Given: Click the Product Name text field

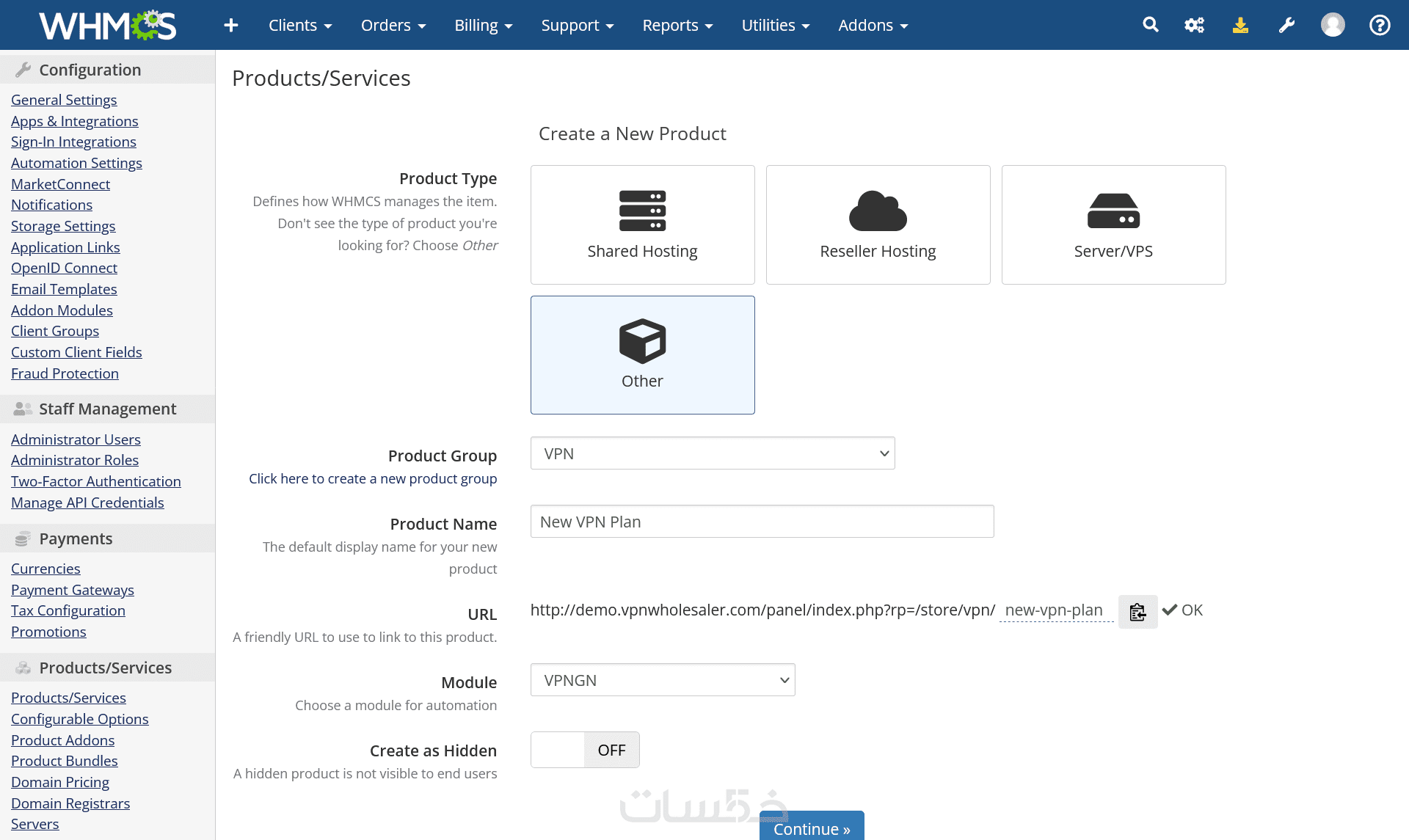Looking at the screenshot, I should 762,522.
